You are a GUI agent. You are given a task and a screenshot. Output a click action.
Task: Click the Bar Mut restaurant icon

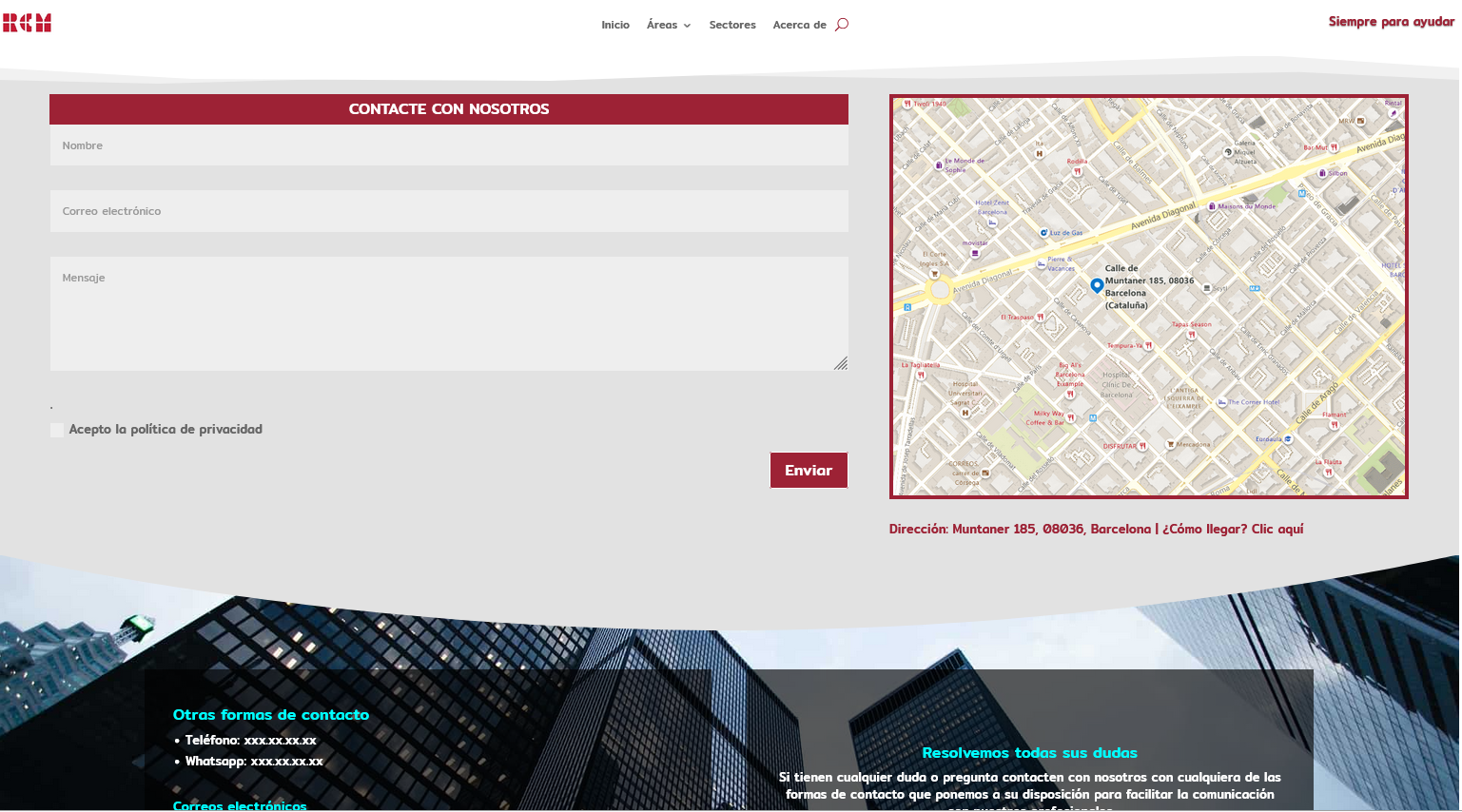tap(1335, 147)
